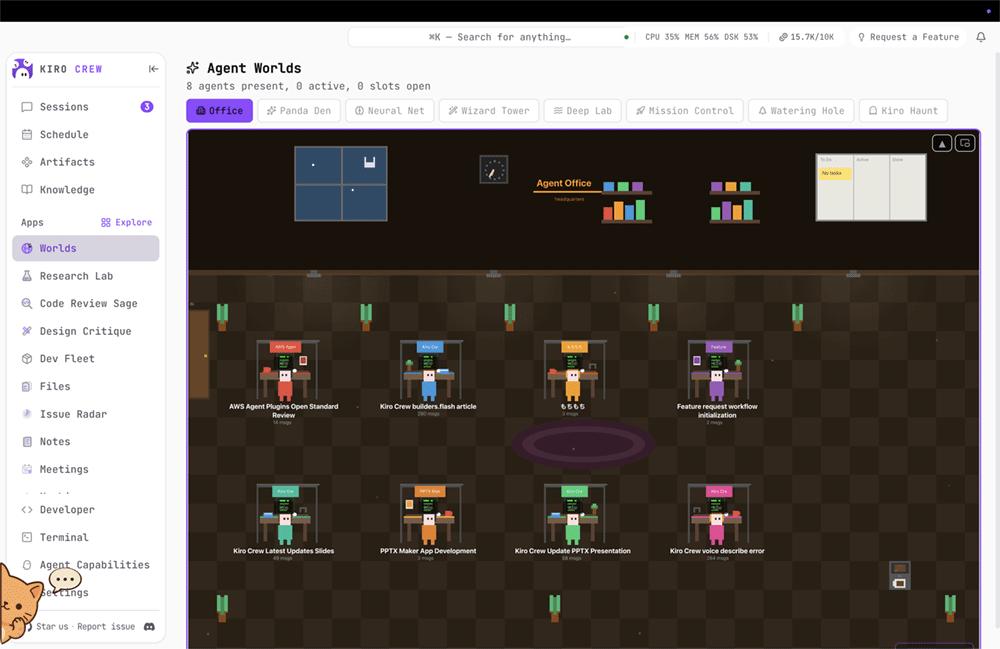Image resolution: width=1000 pixels, height=649 pixels.
Task: Click the Dev Fleet cube icon
Action: (27, 359)
